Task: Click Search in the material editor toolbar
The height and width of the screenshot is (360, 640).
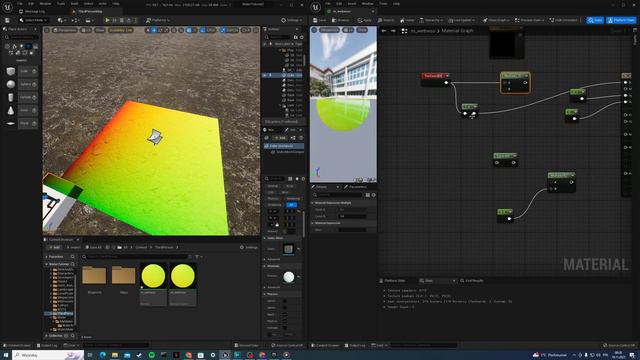Action: 386,20
